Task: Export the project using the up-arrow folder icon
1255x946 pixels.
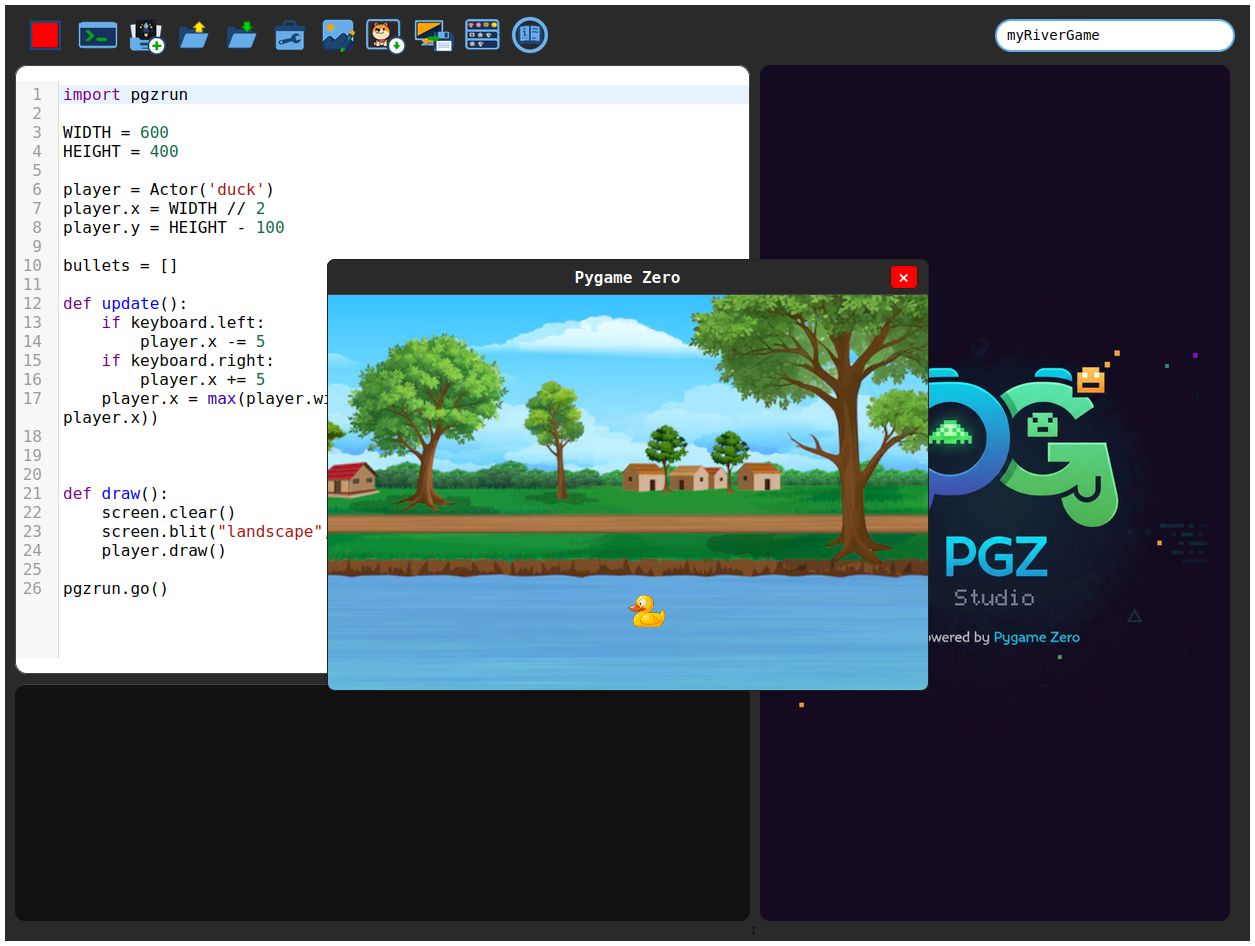Action: [x=194, y=36]
